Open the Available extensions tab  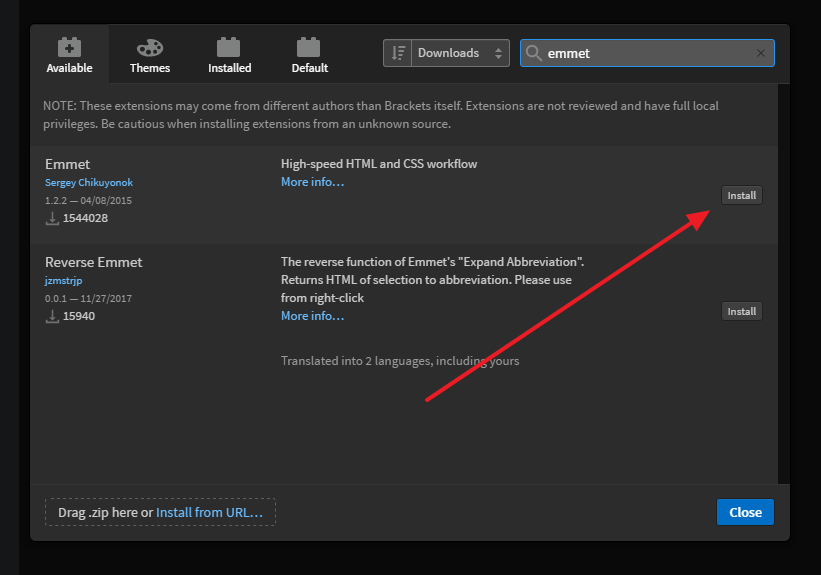[69, 54]
